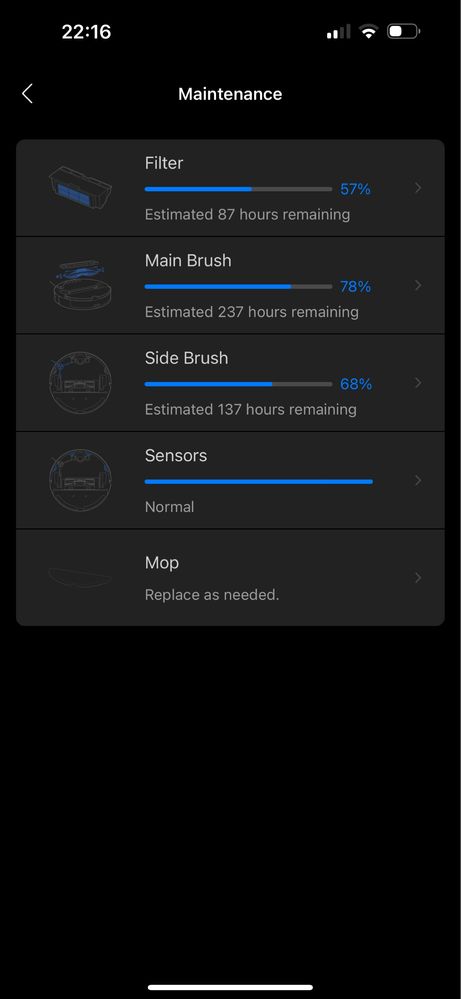Tap the Wi-Fi status bar icon

pos(368,31)
